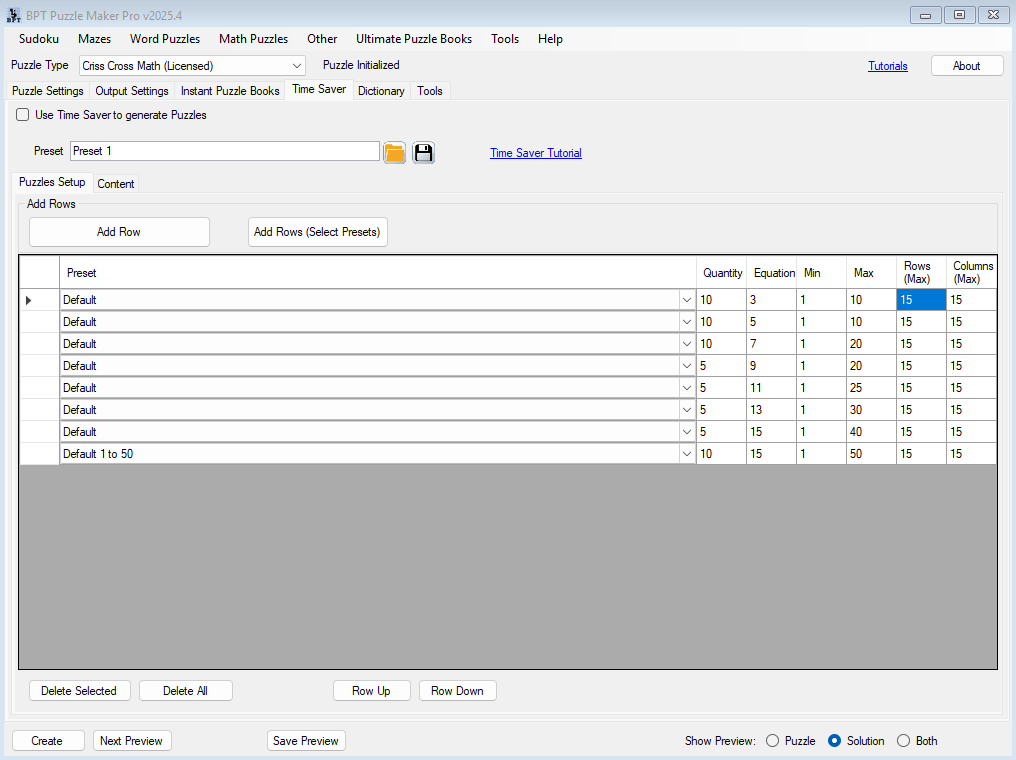Enable Use Time Saver to generate Puzzles

[x=23, y=115]
